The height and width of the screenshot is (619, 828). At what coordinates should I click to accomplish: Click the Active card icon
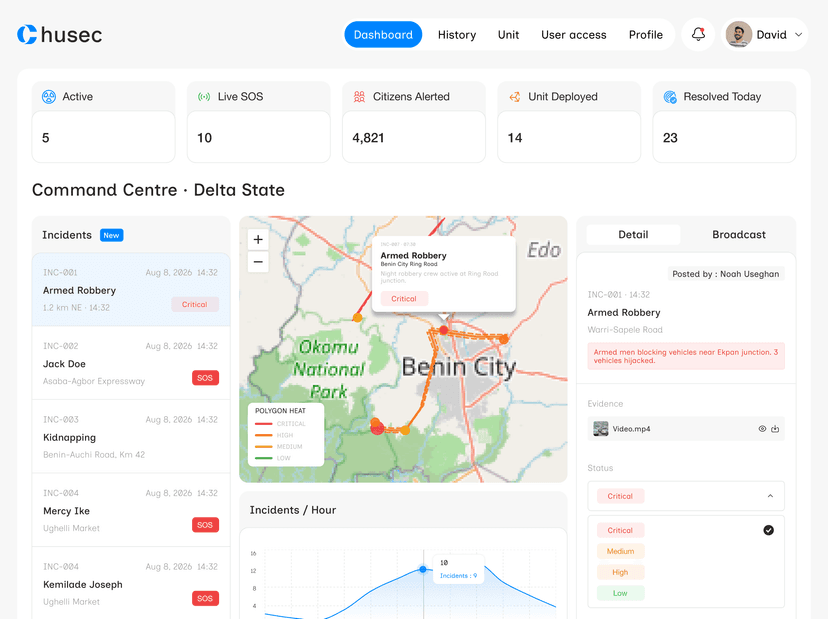(49, 97)
